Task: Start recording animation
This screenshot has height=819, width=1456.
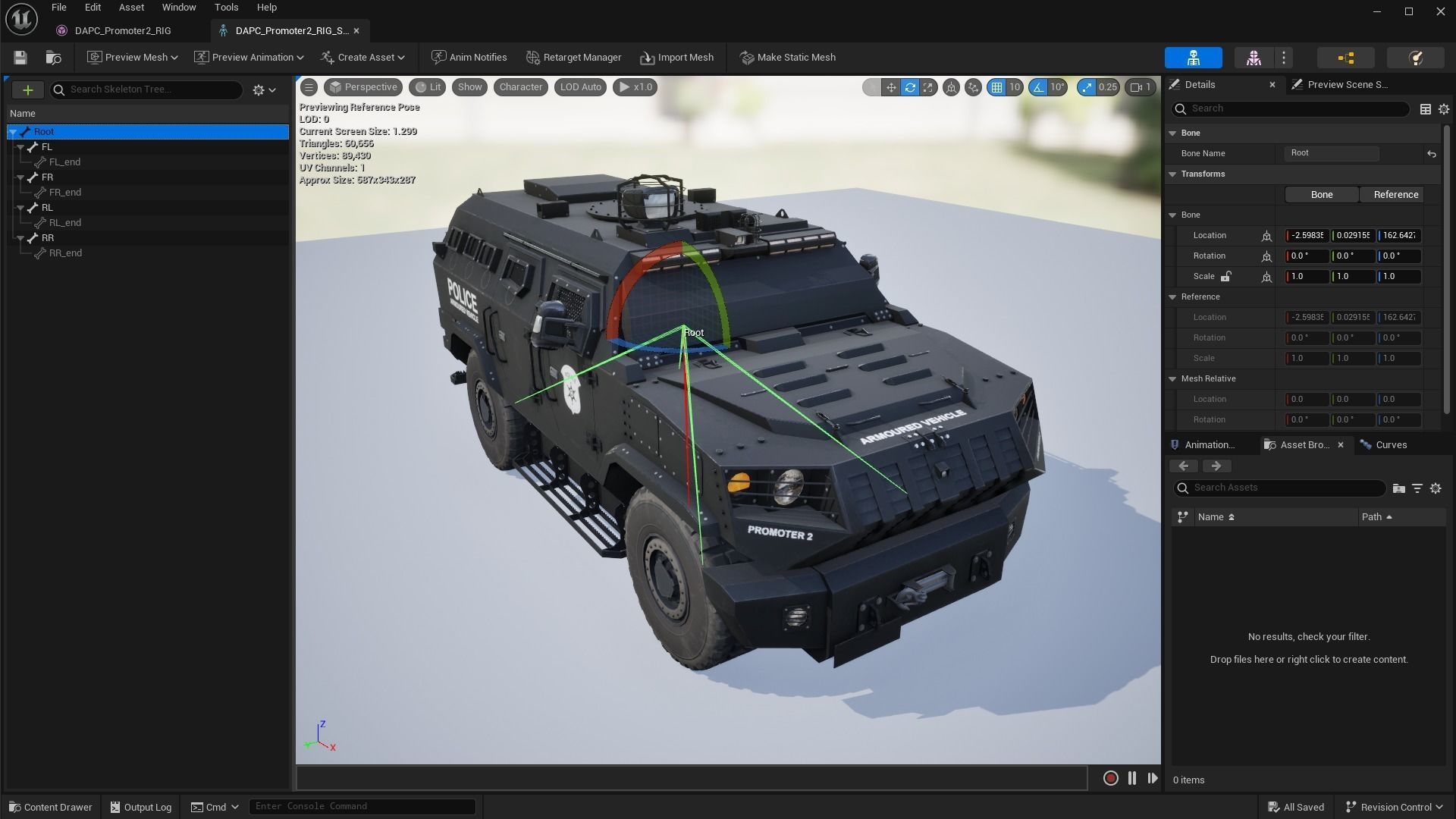Action: tap(1110, 778)
